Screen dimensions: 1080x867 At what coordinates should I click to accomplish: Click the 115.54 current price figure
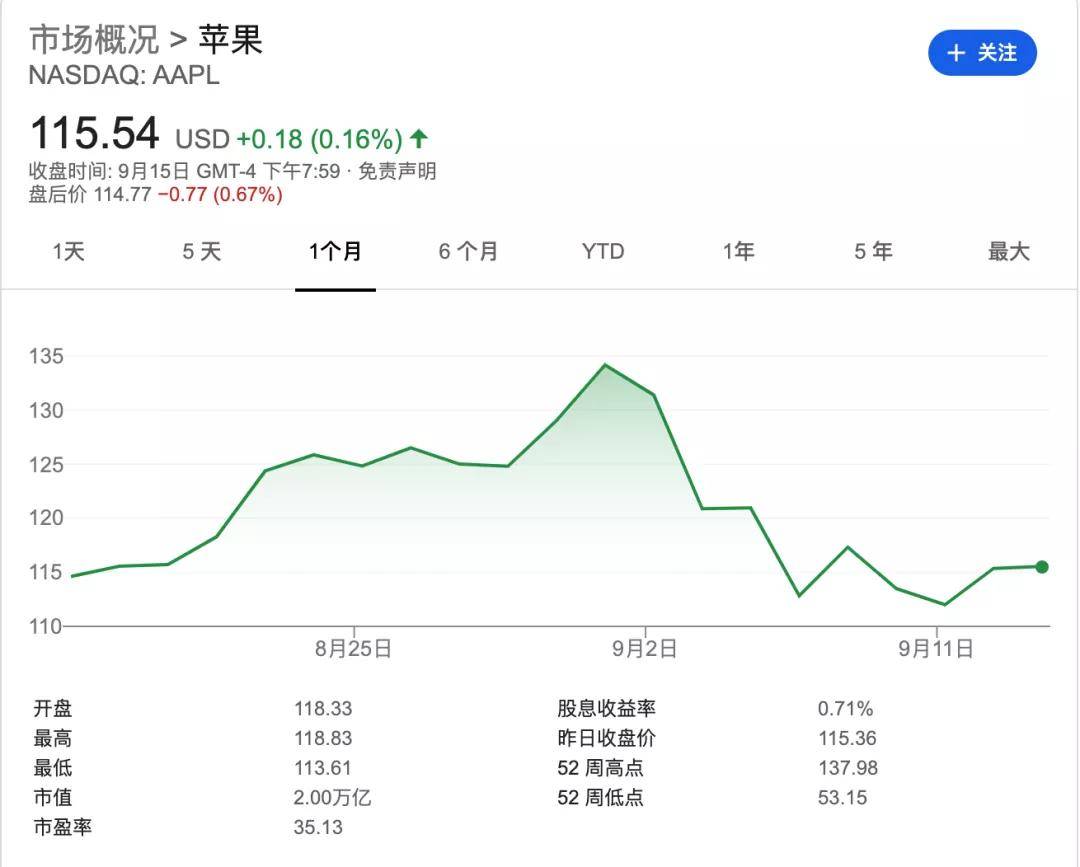tap(94, 134)
